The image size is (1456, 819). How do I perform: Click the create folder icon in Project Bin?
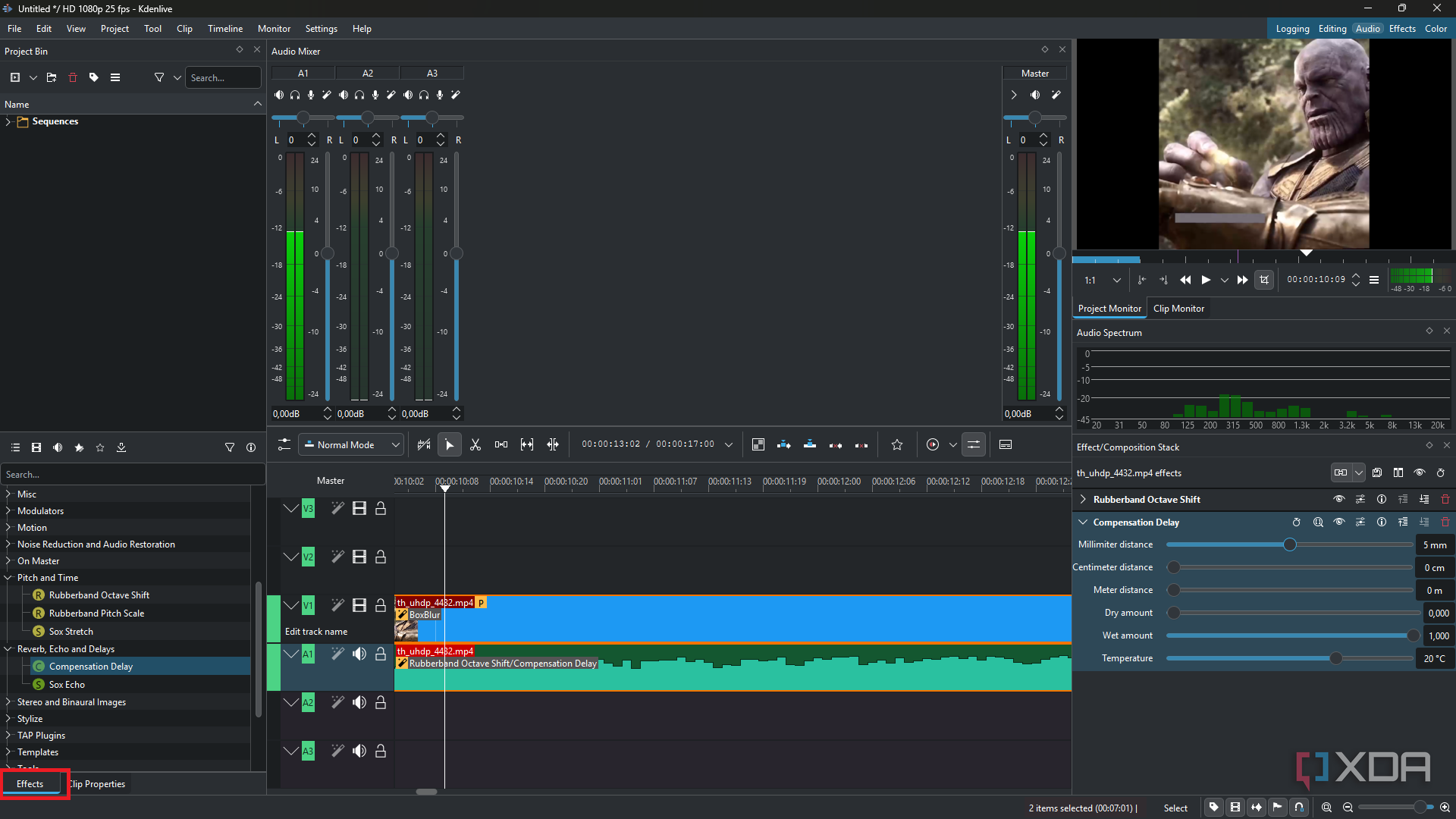pos(52,77)
